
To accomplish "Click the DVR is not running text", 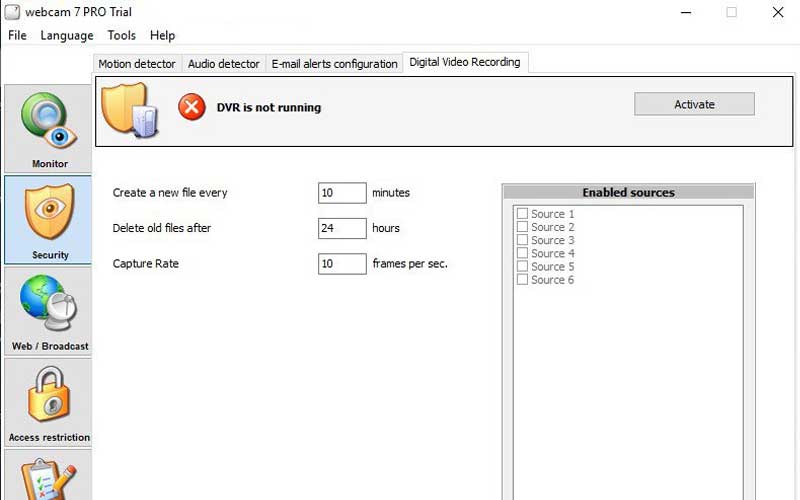I will [x=269, y=108].
